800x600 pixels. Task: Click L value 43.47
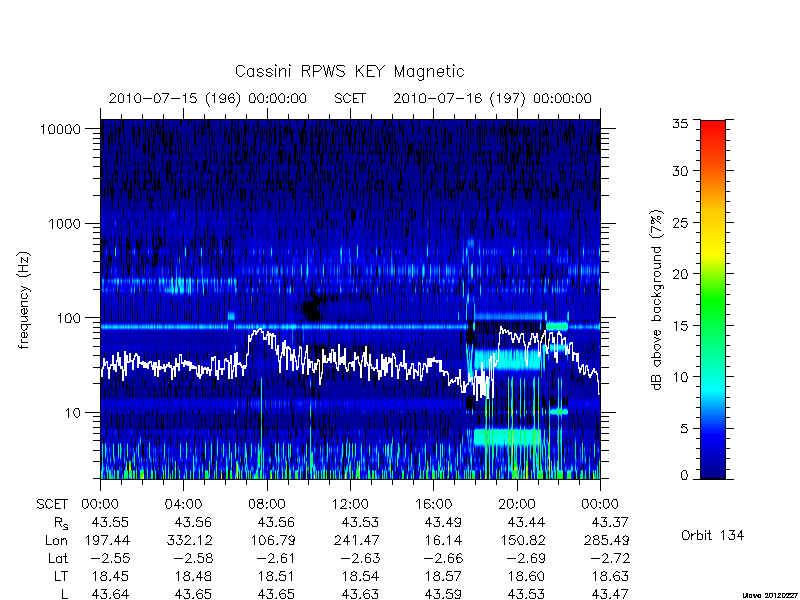coord(609,594)
